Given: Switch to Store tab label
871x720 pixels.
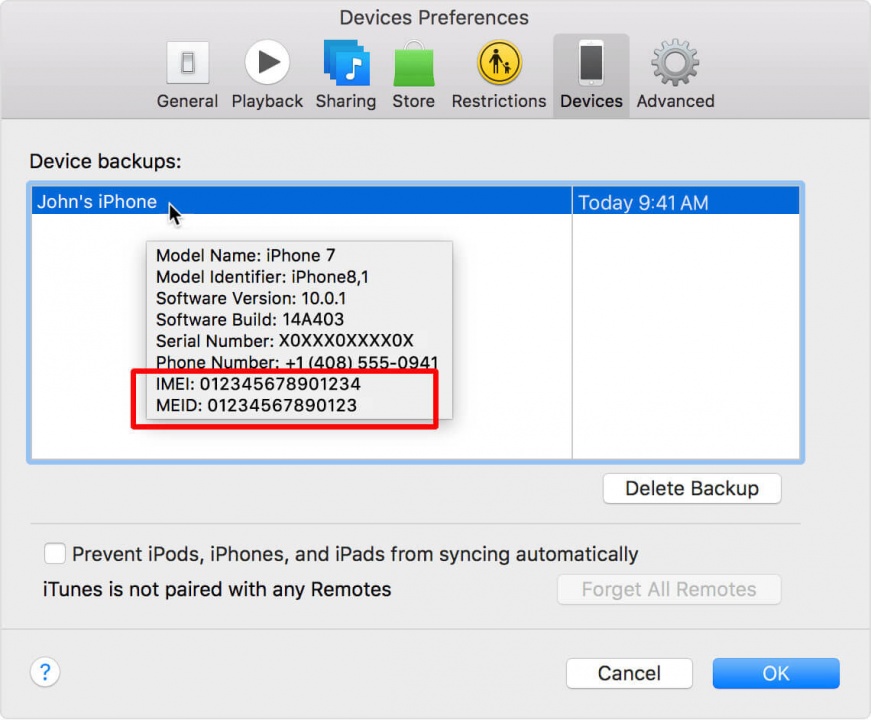Looking at the screenshot, I should pyautogui.click(x=413, y=101).
